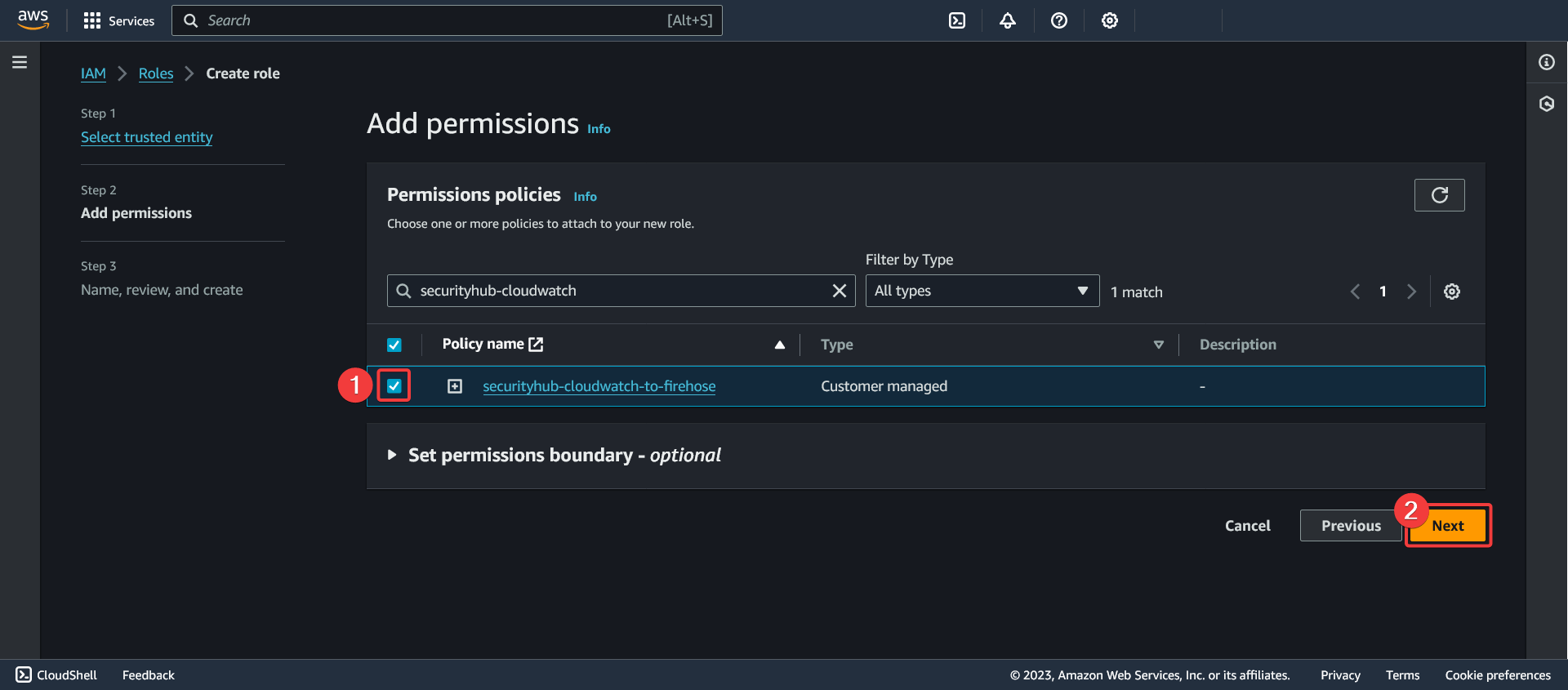This screenshot has width=1568, height=690.
Task: Click Name, review, and create step label
Action: coord(162,290)
